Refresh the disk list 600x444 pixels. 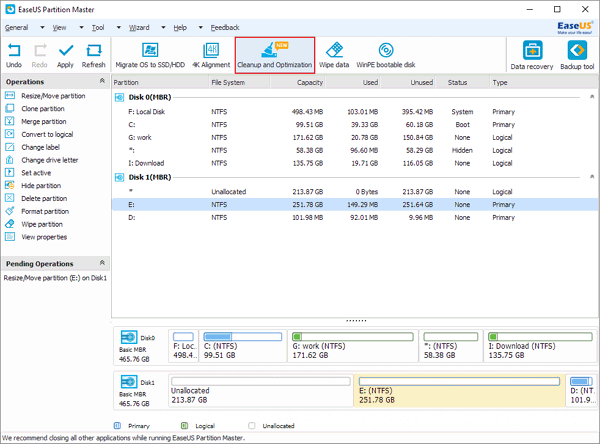(x=93, y=56)
